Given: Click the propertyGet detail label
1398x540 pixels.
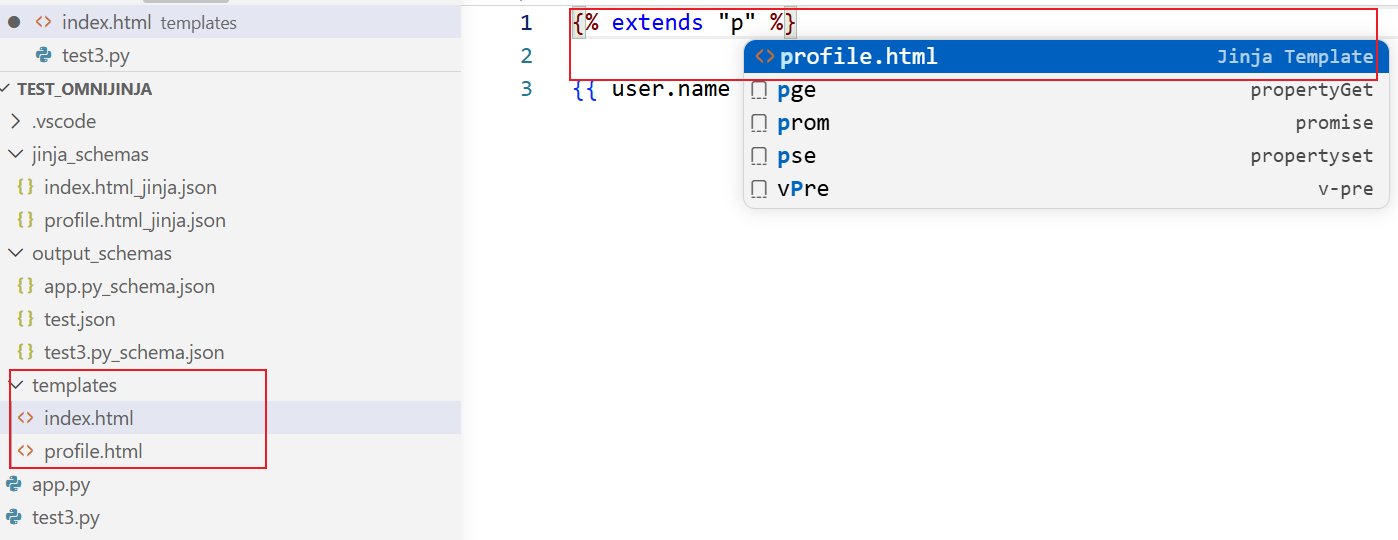Looking at the screenshot, I should [x=1312, y=91].
